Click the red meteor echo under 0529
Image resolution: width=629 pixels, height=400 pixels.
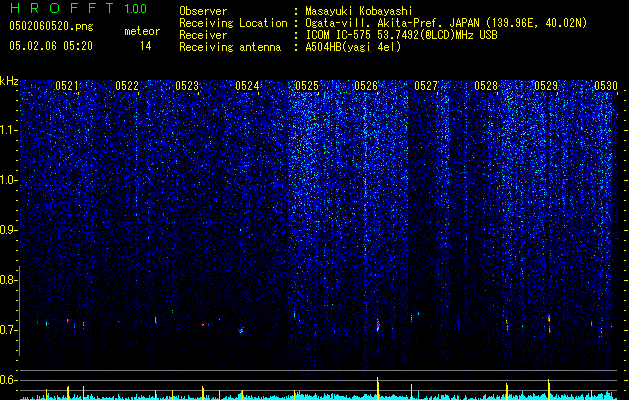tap(549, 318)
